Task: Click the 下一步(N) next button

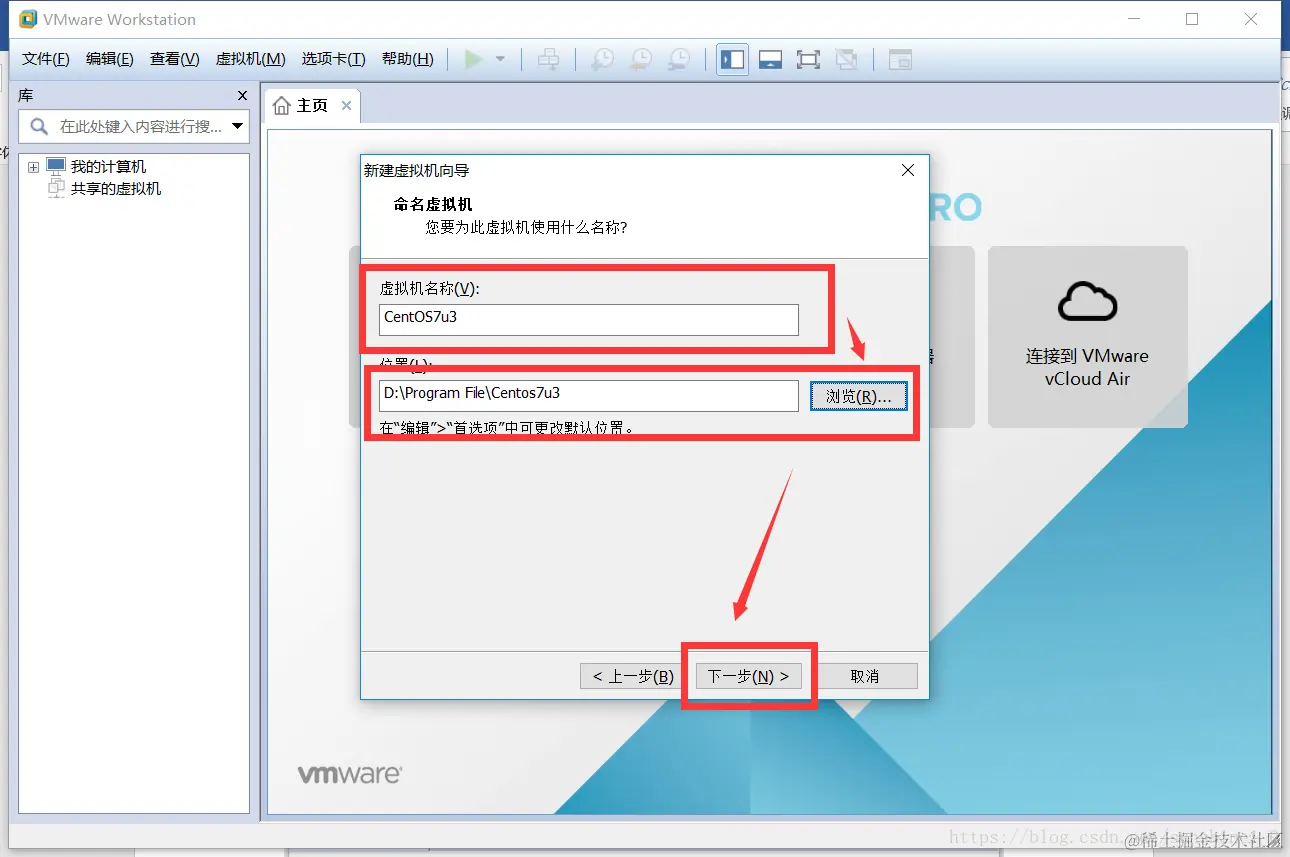Action: click(x=749, y=676)
